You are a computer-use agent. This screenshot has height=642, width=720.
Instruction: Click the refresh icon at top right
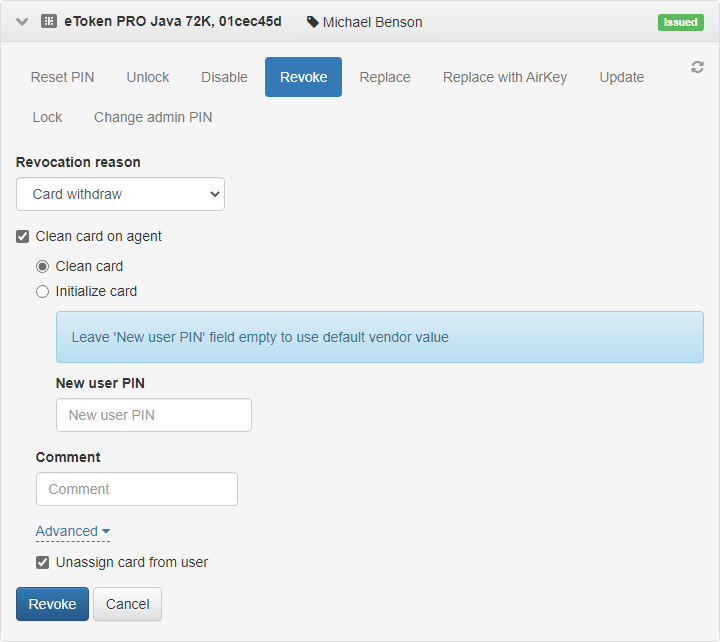coord(697,67)
